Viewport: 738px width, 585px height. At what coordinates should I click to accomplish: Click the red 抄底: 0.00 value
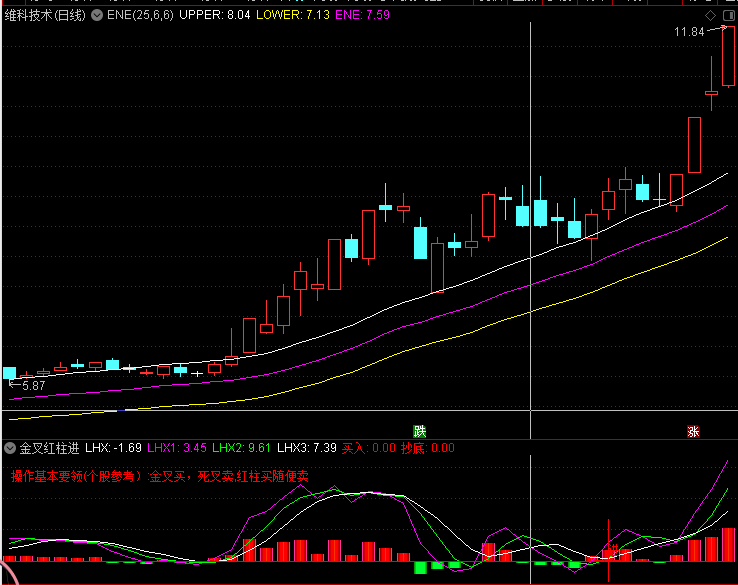click(428, 448)
